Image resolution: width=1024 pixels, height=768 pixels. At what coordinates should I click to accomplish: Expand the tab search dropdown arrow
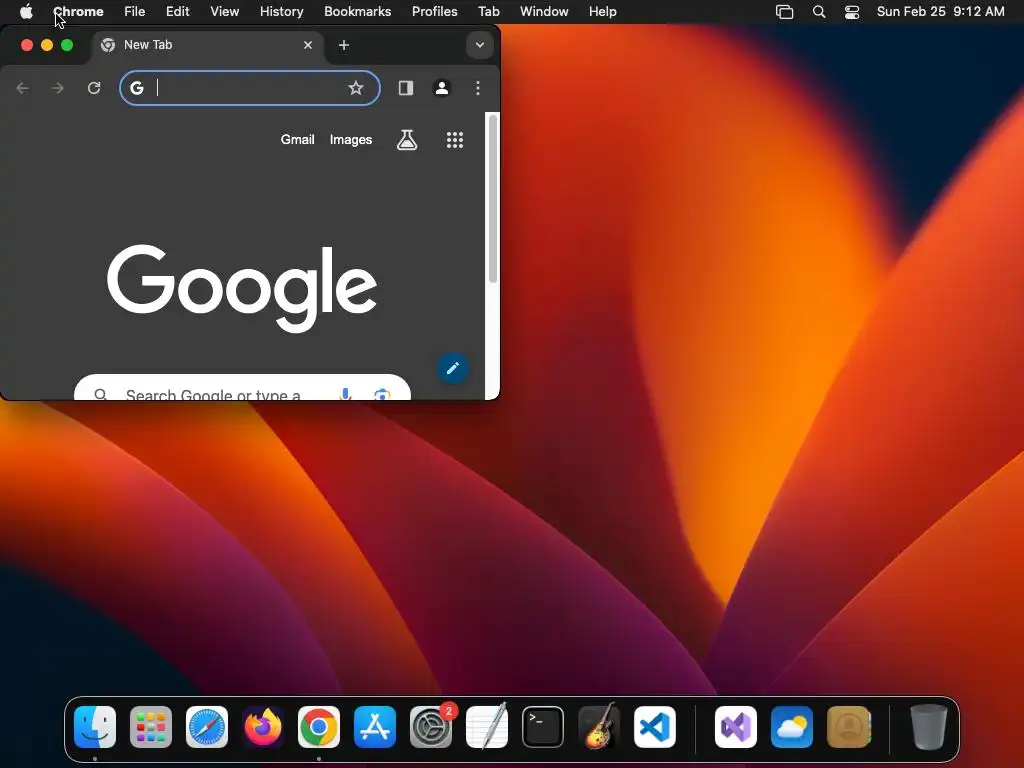coord(480,45)
